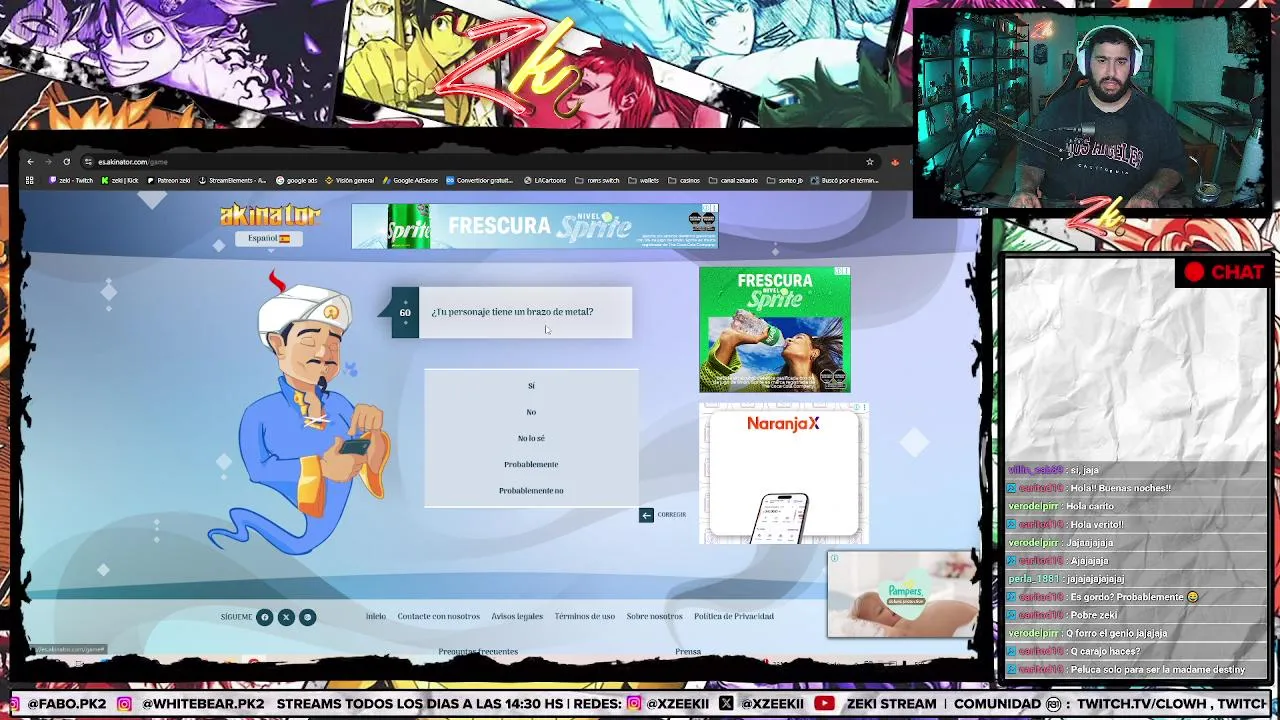1280x720 pixels.
Task: Click the Corregir back arrow
Action: point(646,515)
